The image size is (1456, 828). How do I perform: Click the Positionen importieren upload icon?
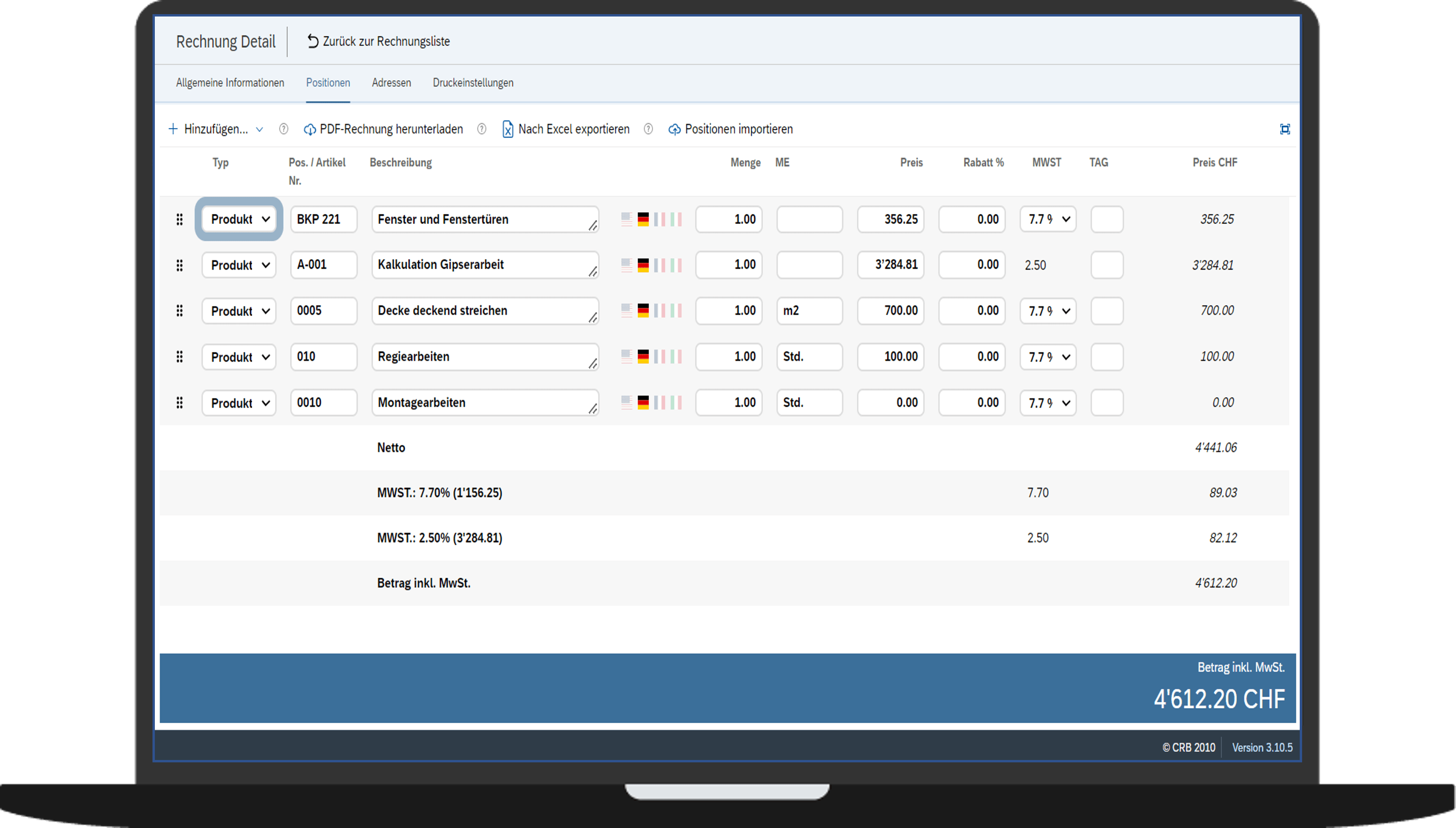pyautogui.click(x=675, y=130)
